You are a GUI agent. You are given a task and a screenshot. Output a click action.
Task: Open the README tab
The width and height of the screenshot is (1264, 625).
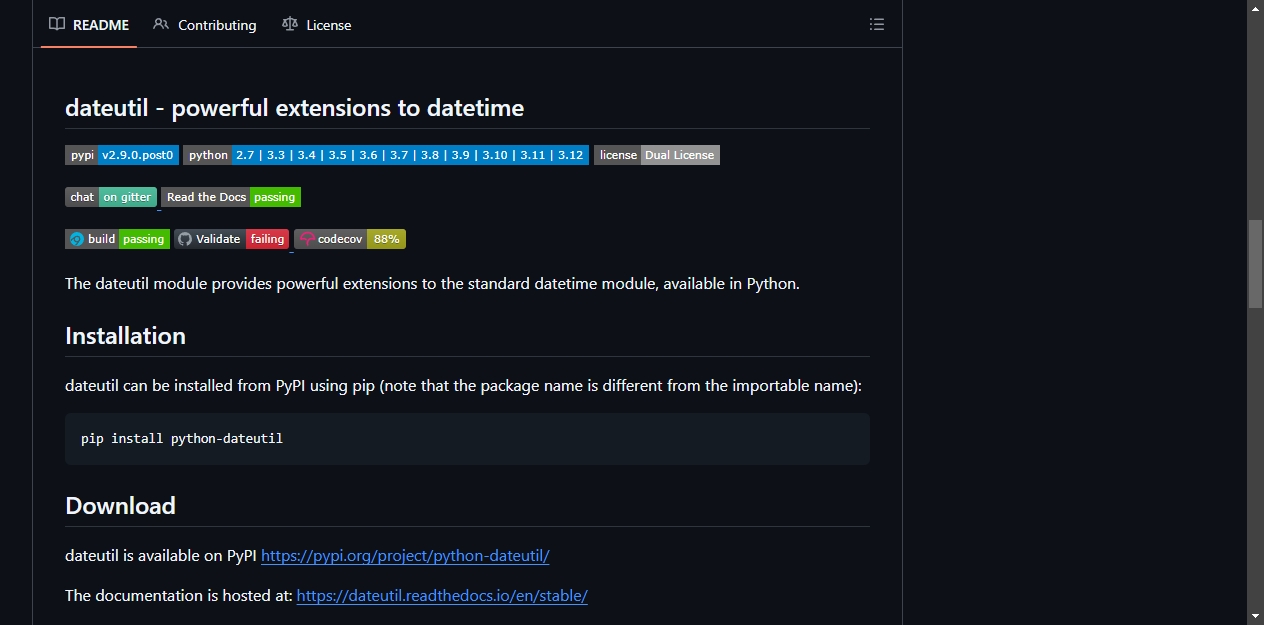tap(89, 24)
